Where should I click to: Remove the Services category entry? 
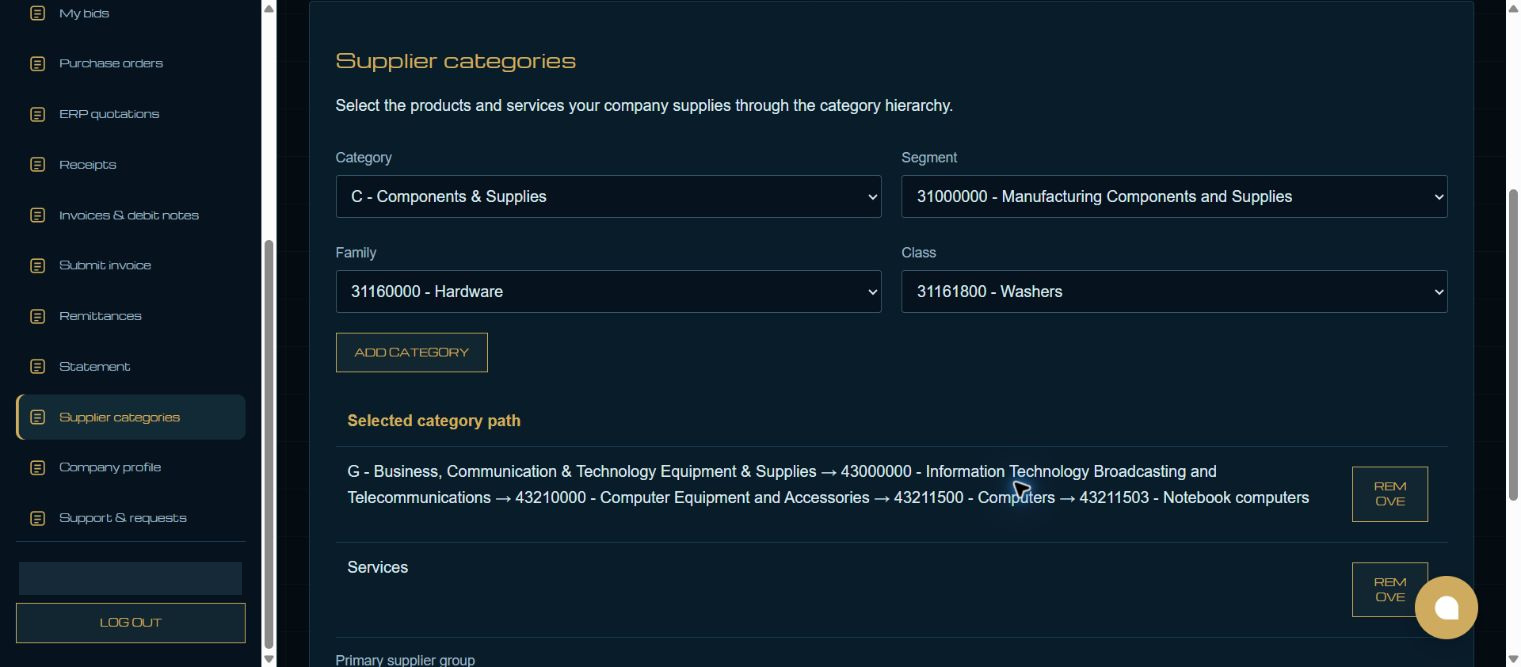click(1389, 589)
